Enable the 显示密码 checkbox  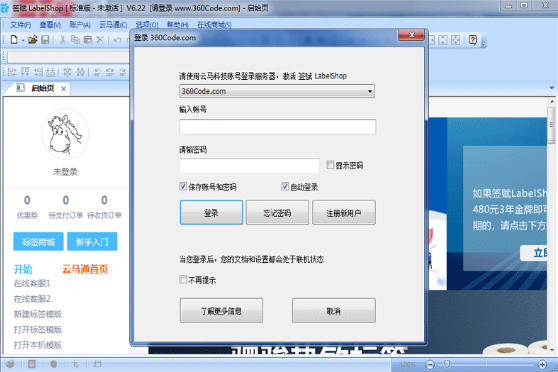pos(330,164)
